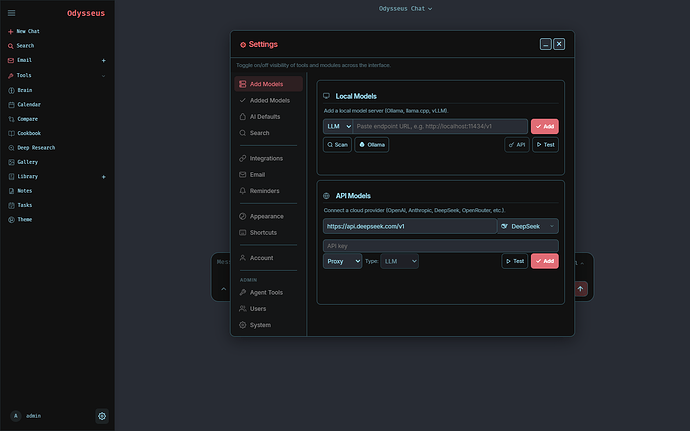Click the Scan button

click(x=338, y=145)
